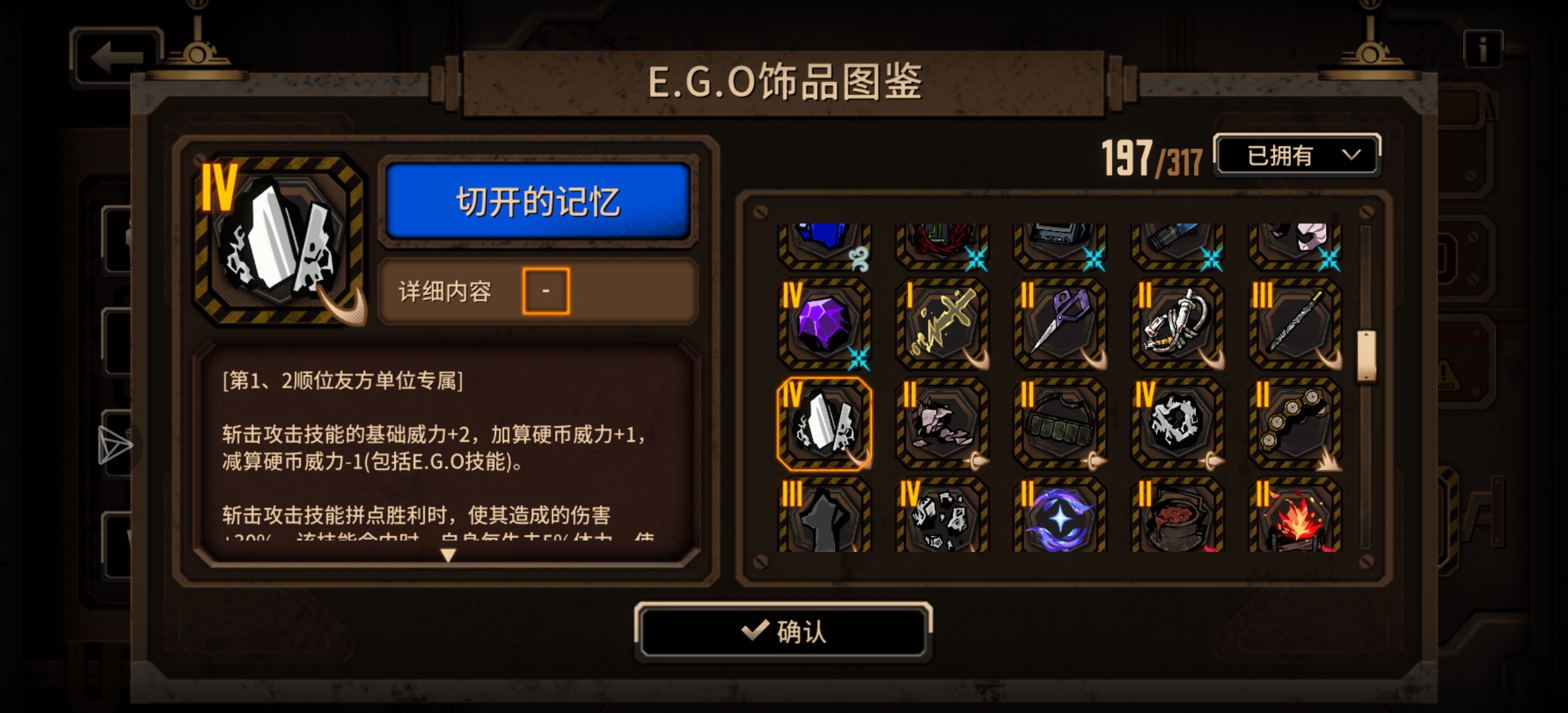The height and width of the screenshot is (713, 1568).
Task: Open the 已拥有 filter dropdown
Action: click(x=1297, y=156)
